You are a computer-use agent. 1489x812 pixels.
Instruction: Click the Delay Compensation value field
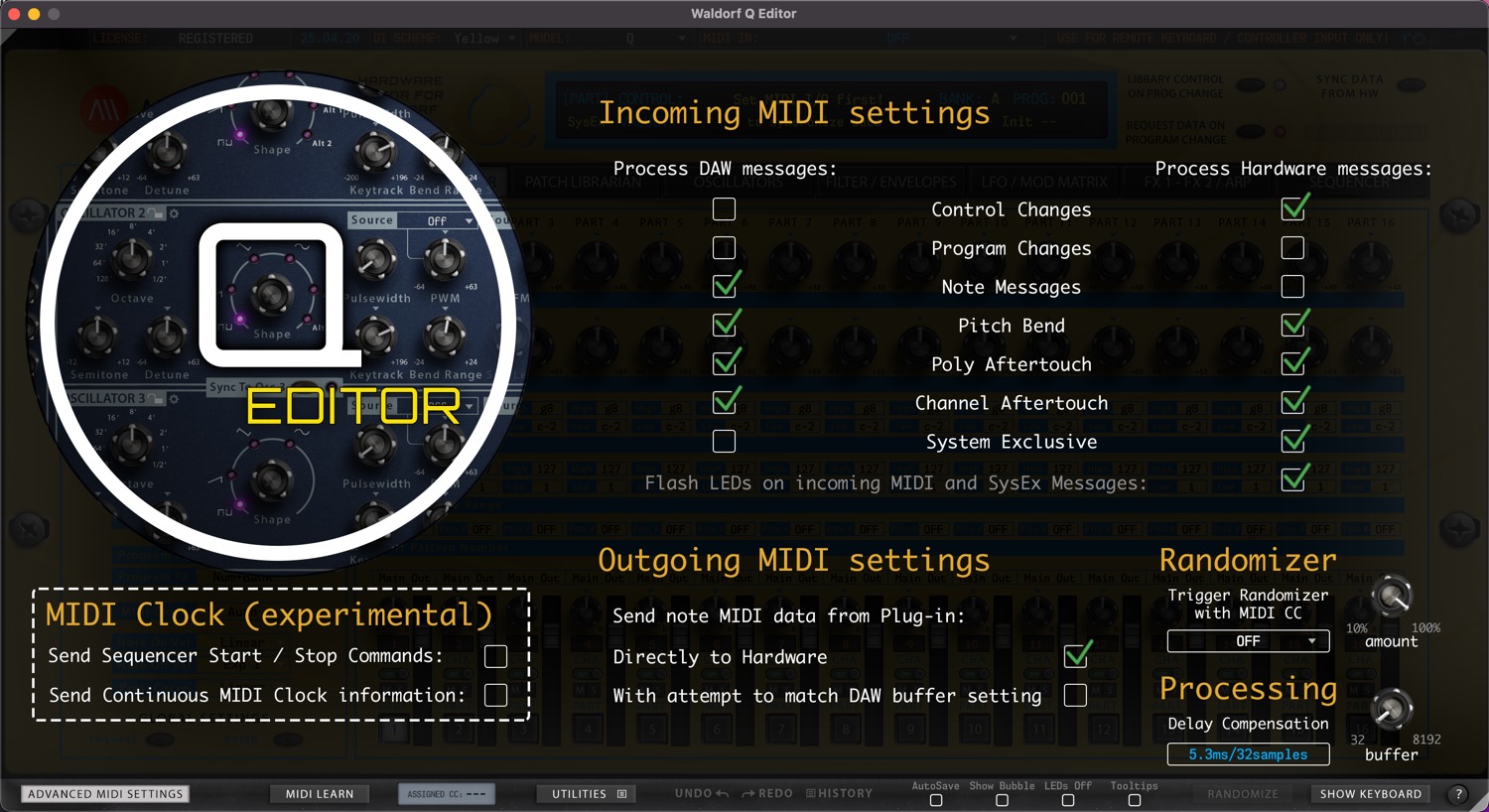1248,754
